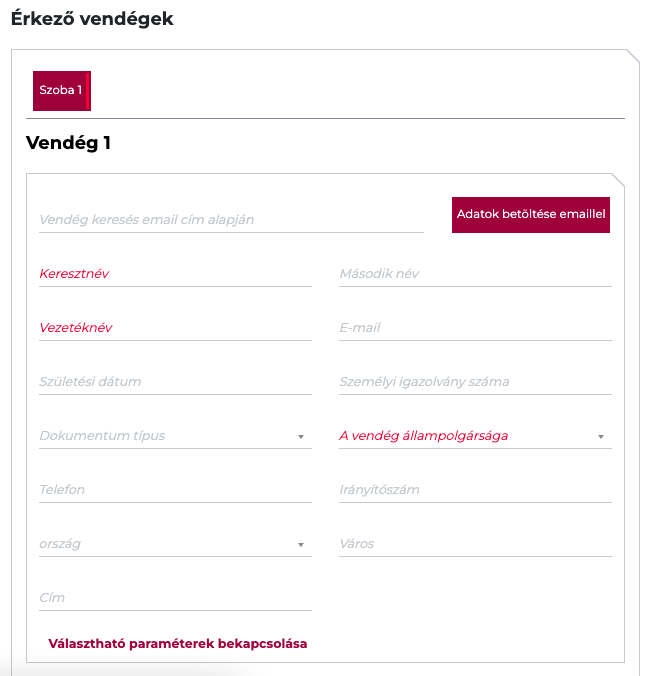Switch to the Szoba 1 tab
Screen dimensions: 651x676
coord(61,90)
